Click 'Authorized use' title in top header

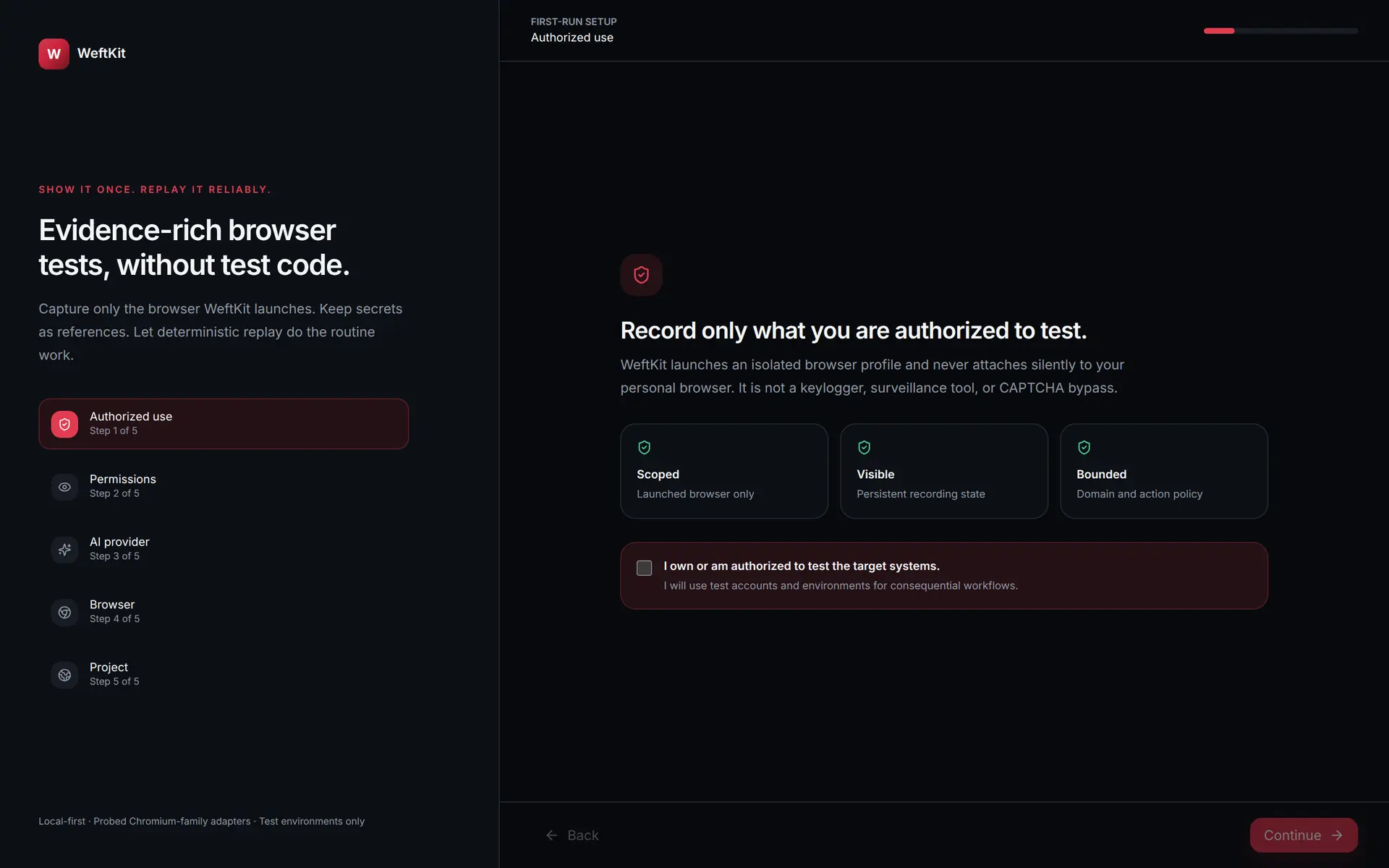coord(572,38)
